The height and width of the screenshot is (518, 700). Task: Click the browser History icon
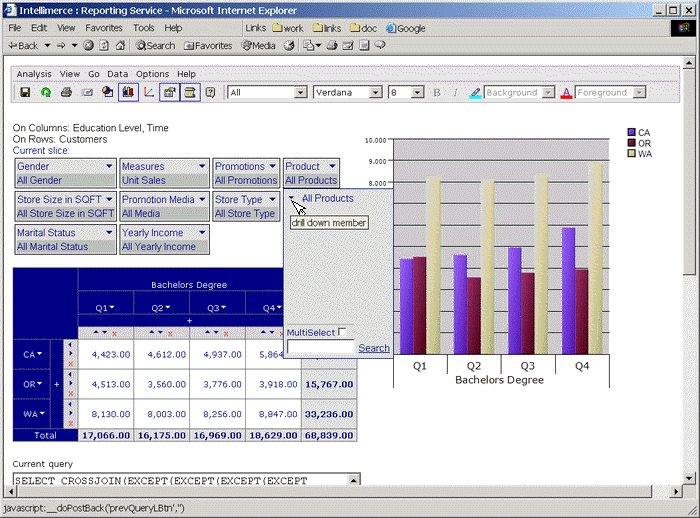(x=289, y=46)
